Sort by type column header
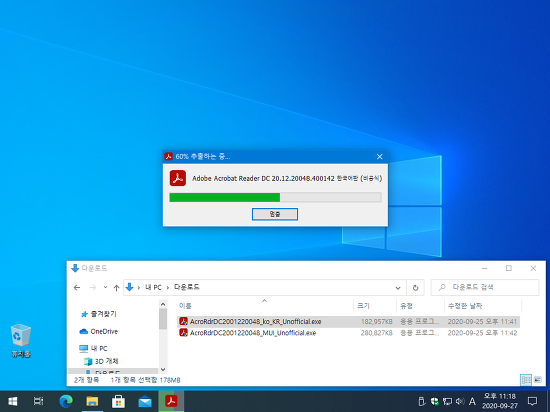Image resolution: width=550 pixels, height=412 pixels. coord(406,306)
